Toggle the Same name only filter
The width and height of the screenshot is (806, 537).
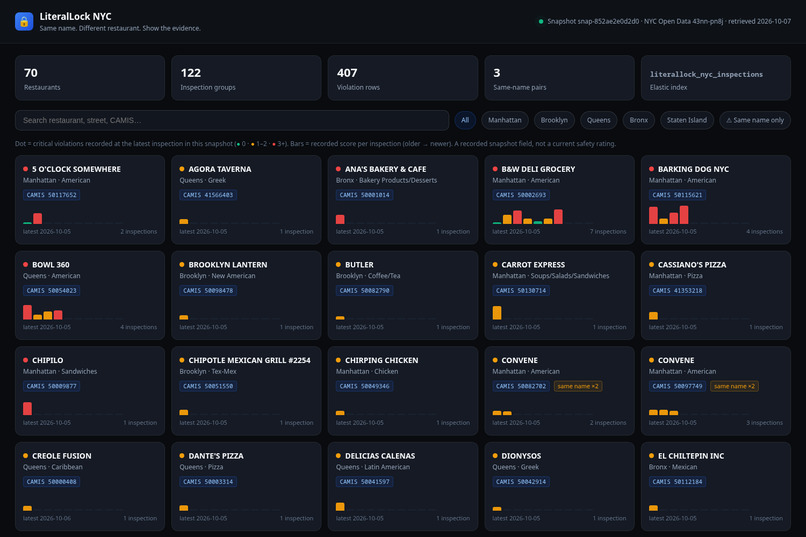pyautogui.click(x=755, y=120)
